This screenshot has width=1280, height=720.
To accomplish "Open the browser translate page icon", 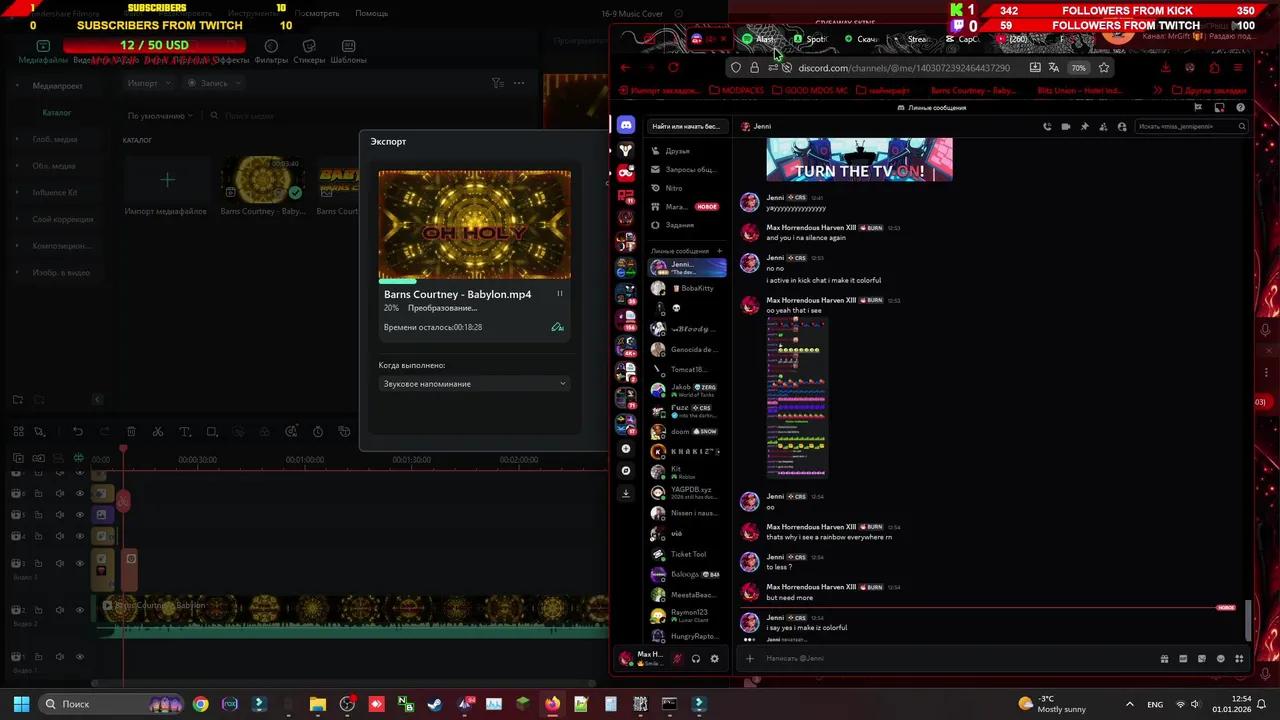I will [1053, 67].
